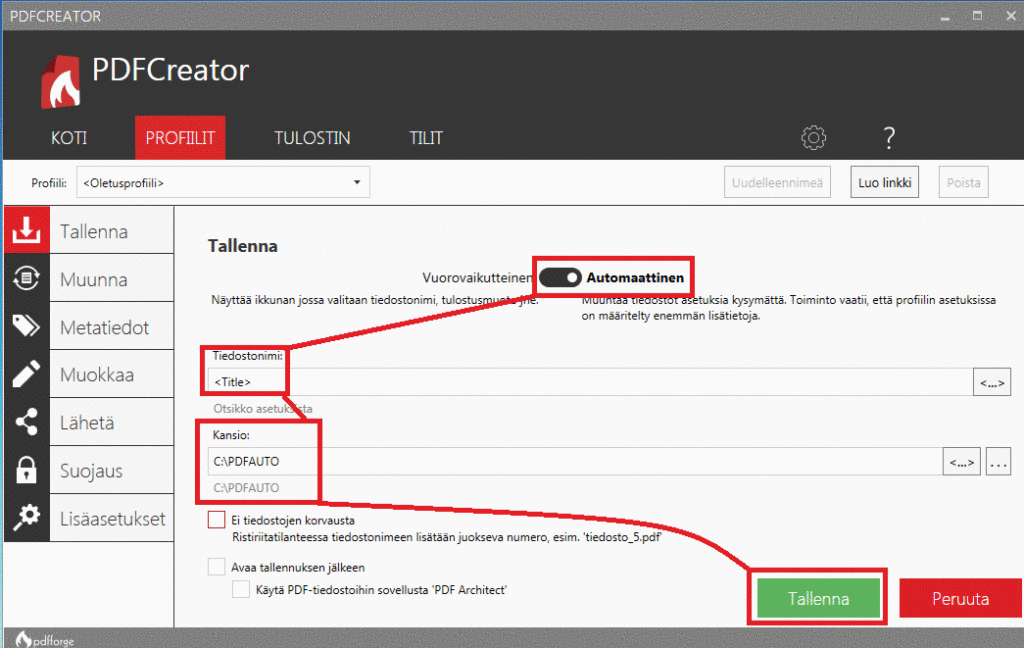Click into the Tiedostonimi input field
The height and width of the screenshot is (648, 1024).
point(590,382)
